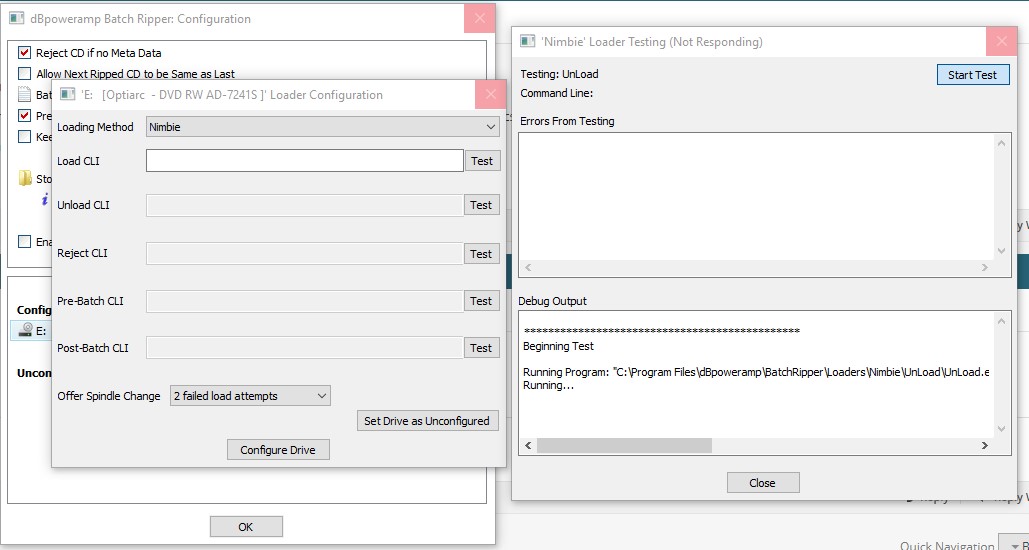
Task: Enable Allow Next Ripped CD to be Same as Last
Action: point(24,74)
